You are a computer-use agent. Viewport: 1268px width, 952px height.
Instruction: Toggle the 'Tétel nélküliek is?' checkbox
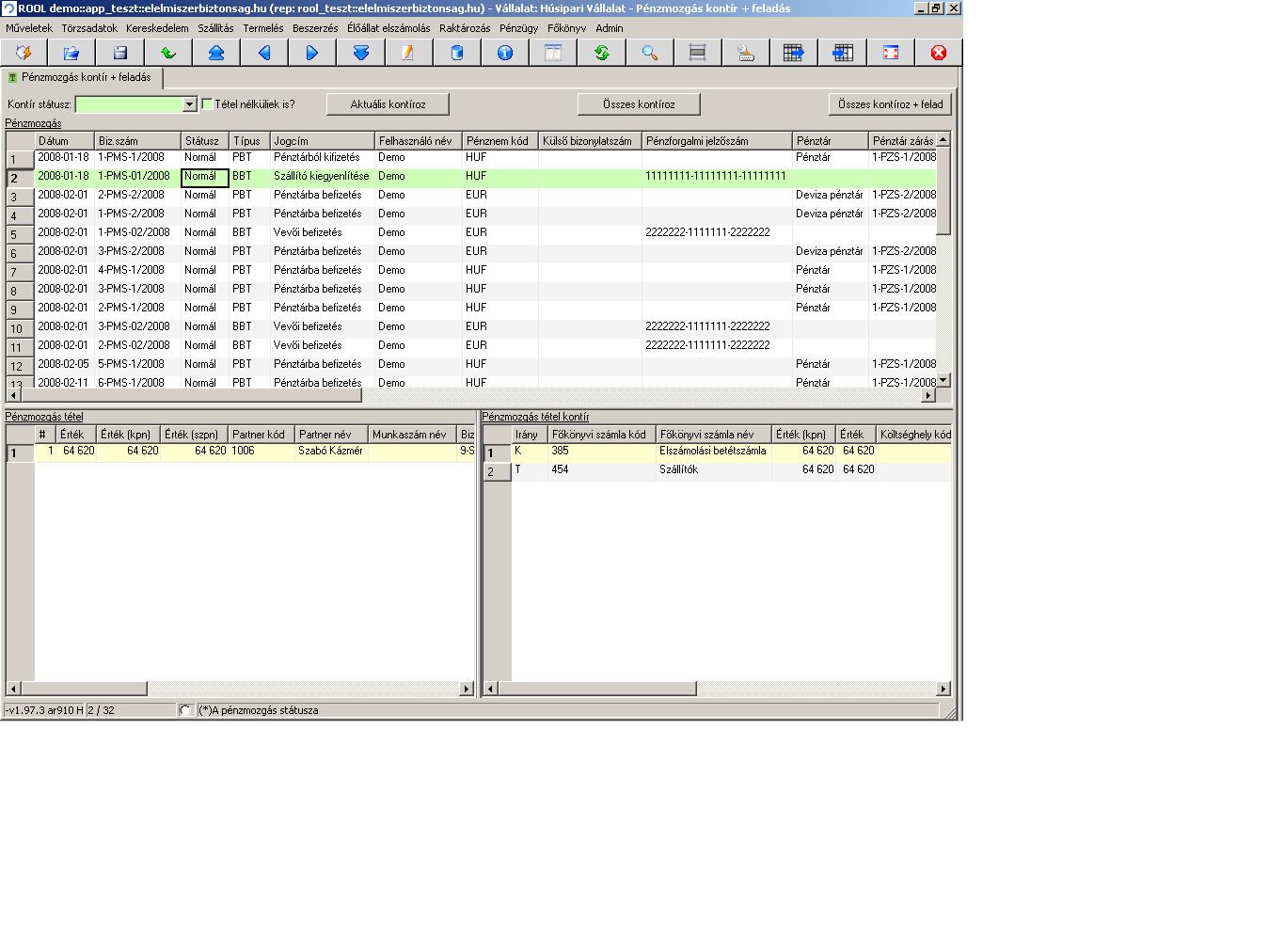click(207, 104)
